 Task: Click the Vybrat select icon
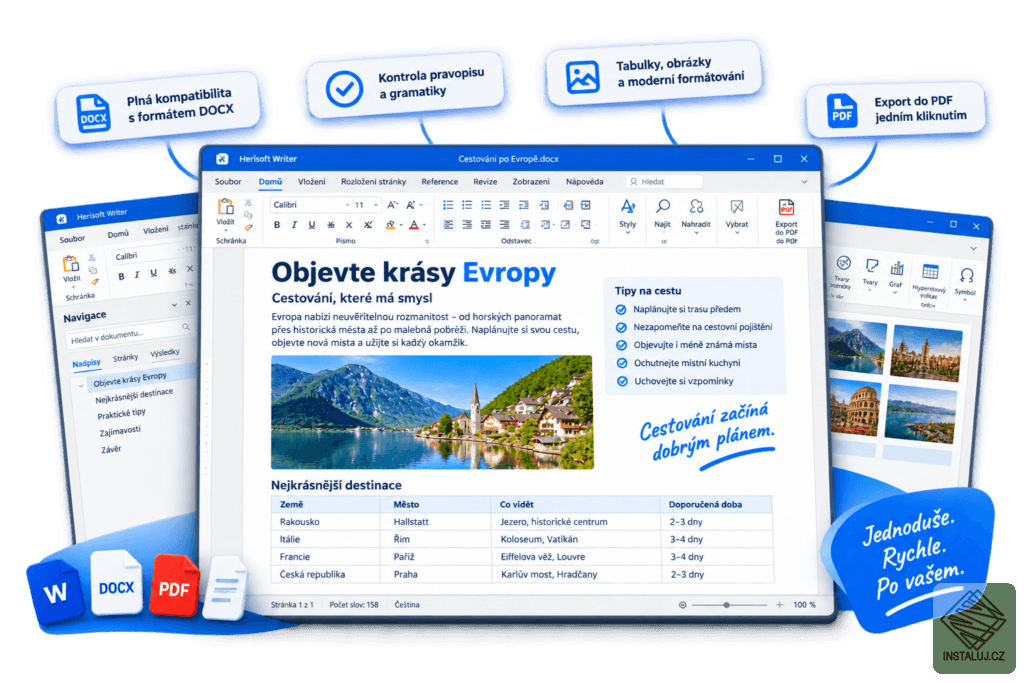(x=737, y=207)
